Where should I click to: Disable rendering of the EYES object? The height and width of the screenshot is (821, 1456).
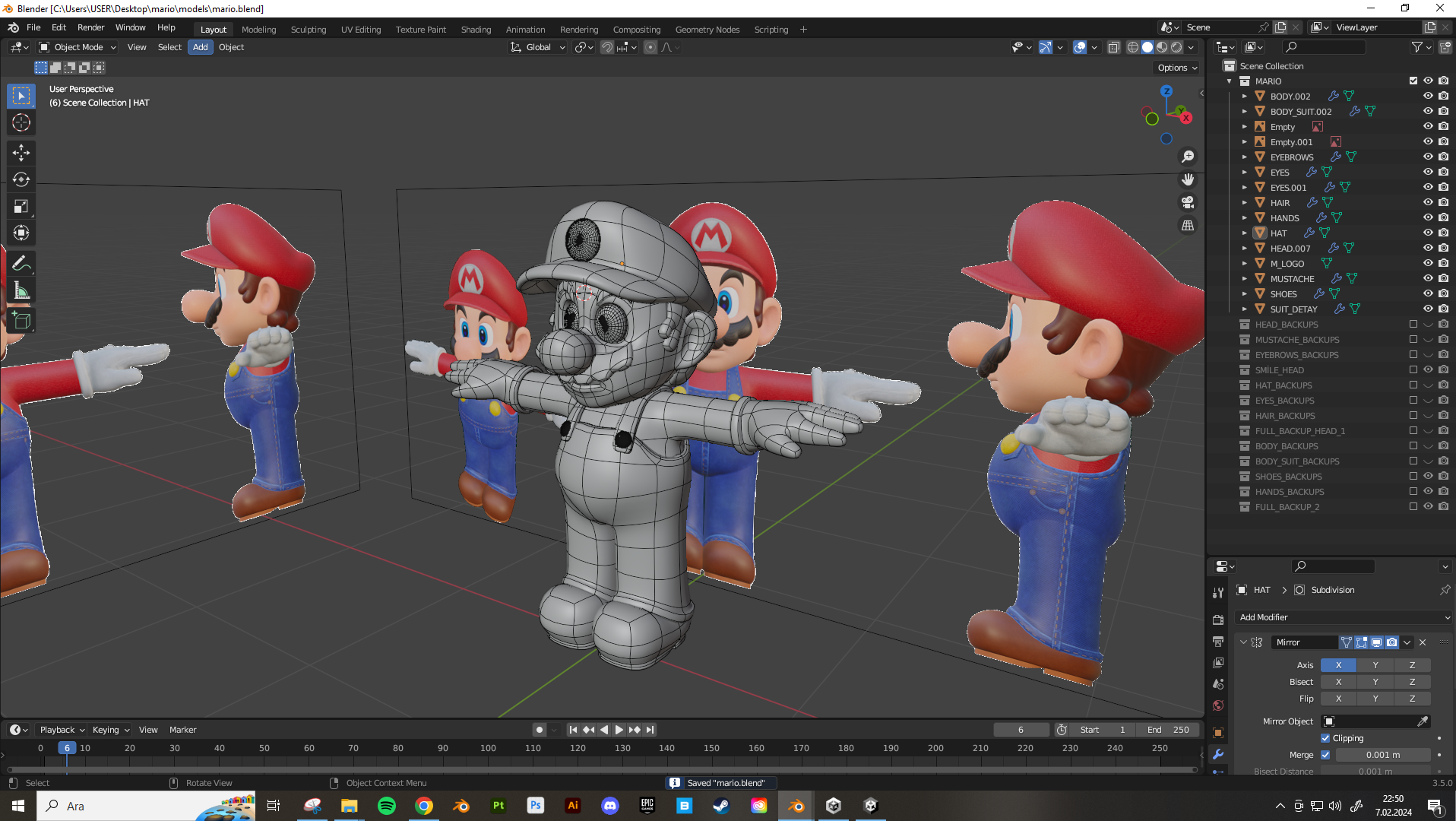[1443, 172]
